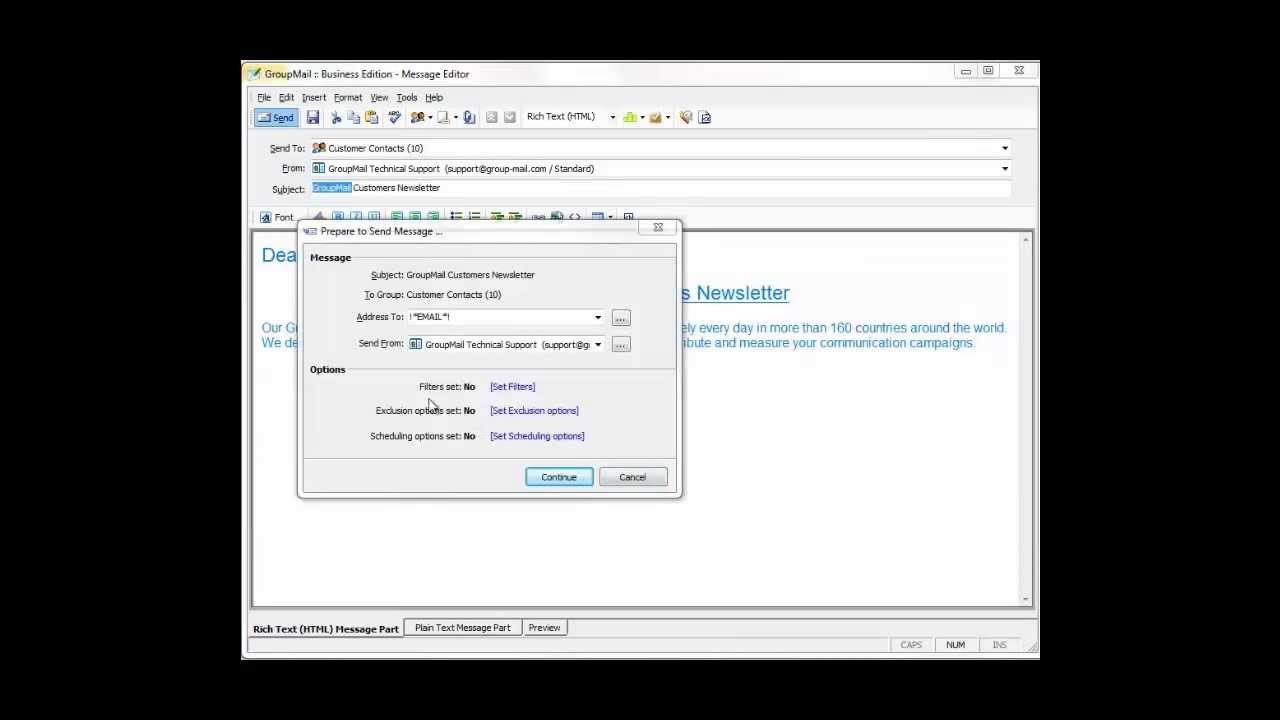
Task: Open the recipients group icon in toolbar
Action: [x=417, y=118]
